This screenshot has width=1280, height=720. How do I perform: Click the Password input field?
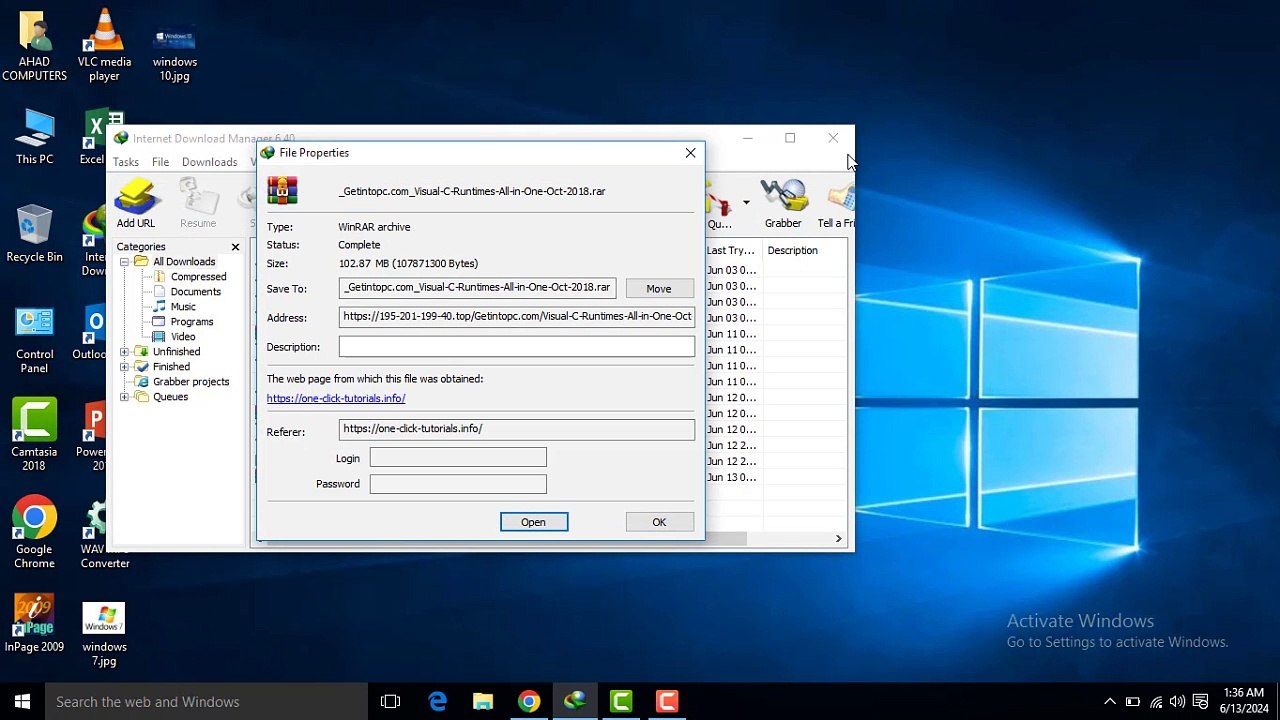[458, 484]
